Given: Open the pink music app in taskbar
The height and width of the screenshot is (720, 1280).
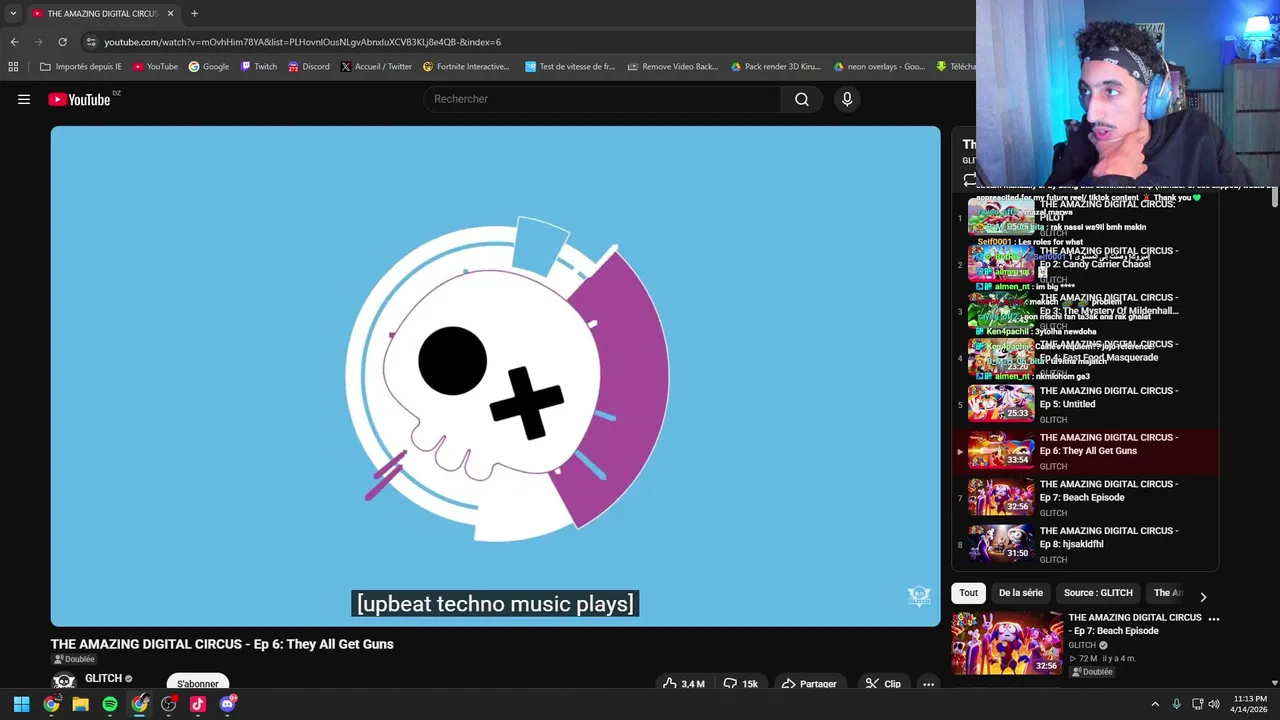Looking at the screenshot, I should click(x=198, y=704).
